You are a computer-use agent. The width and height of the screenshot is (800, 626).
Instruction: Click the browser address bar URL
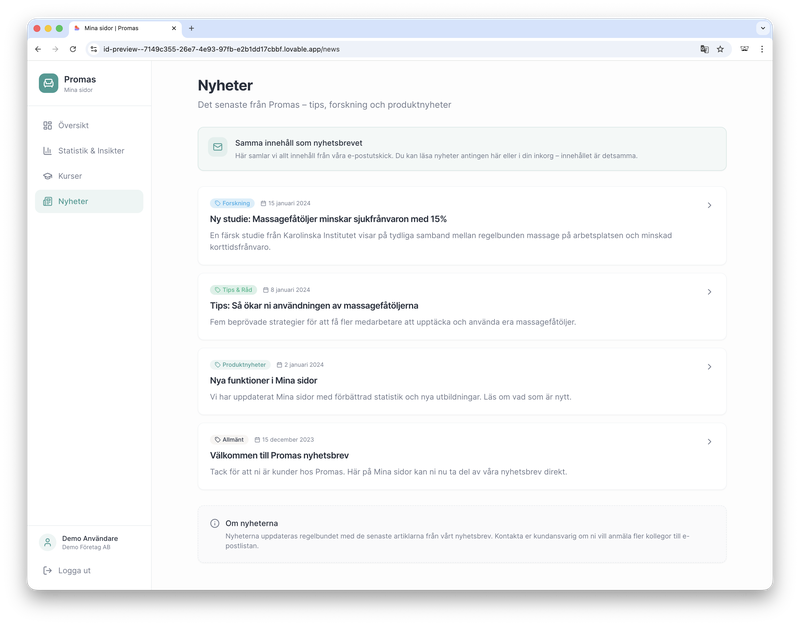220,48
